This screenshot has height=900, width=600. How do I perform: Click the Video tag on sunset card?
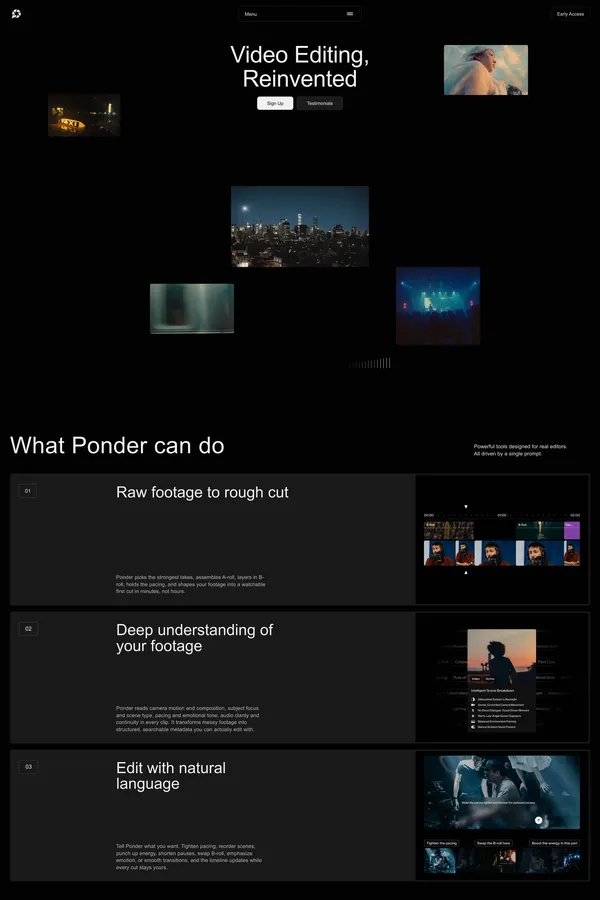click(475, 678)
